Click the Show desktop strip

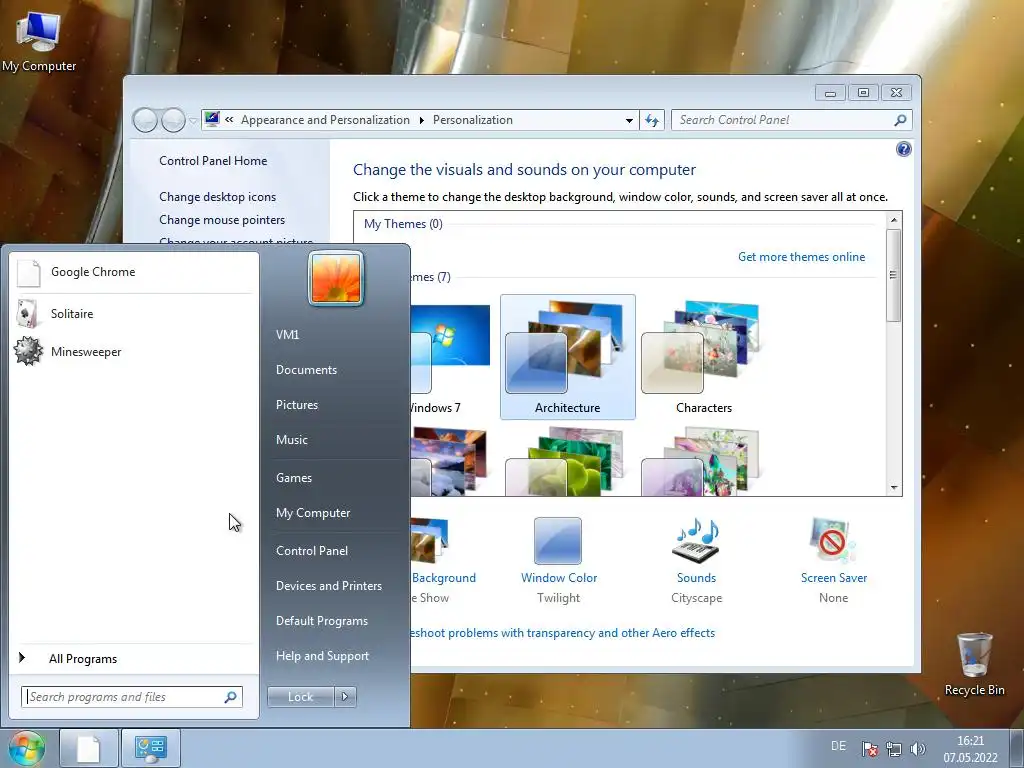click(x=1017, y=748)
